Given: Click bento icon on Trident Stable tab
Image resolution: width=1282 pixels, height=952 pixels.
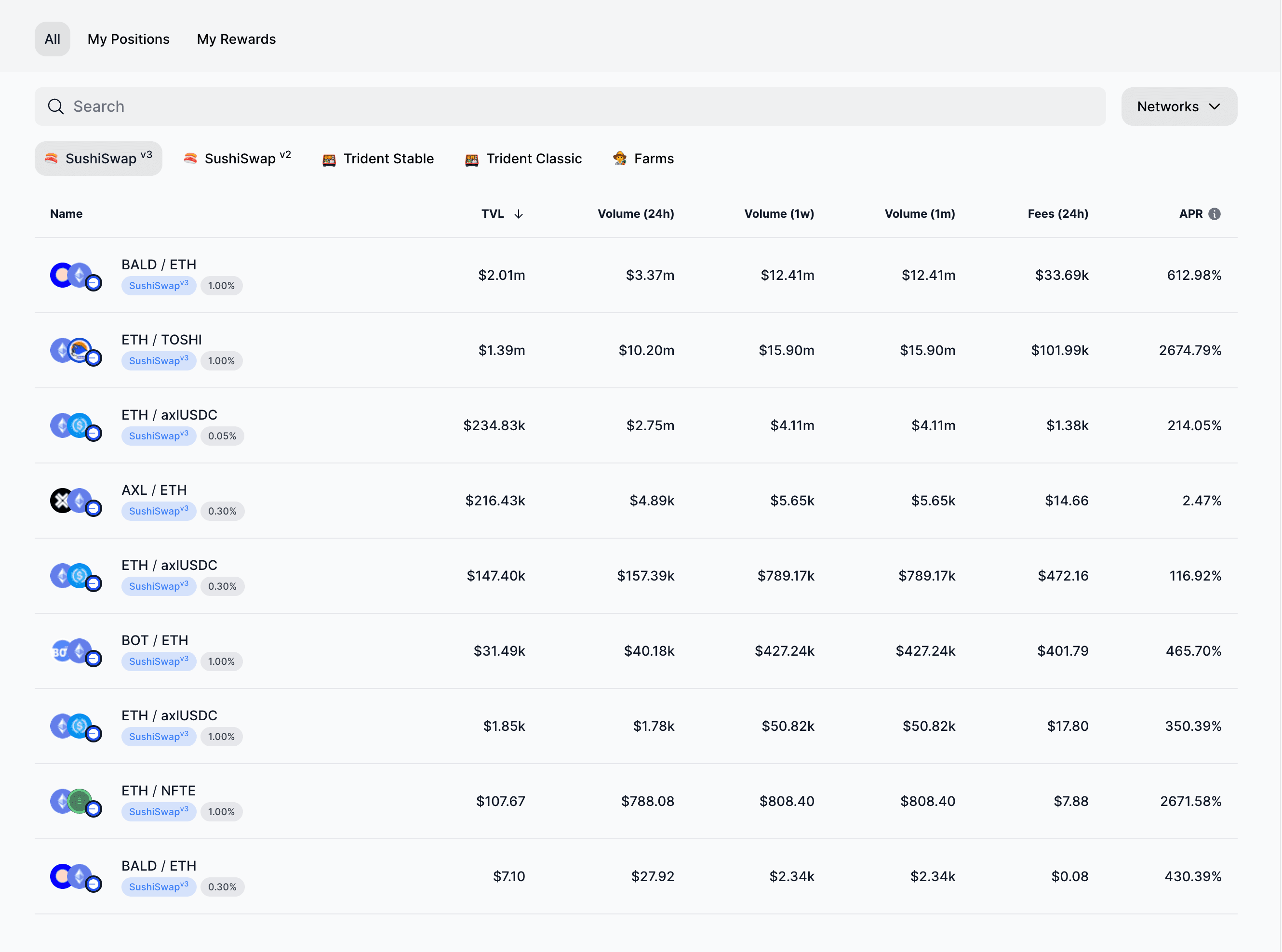Looking at the screenshot, I should [x=329, y=159].
